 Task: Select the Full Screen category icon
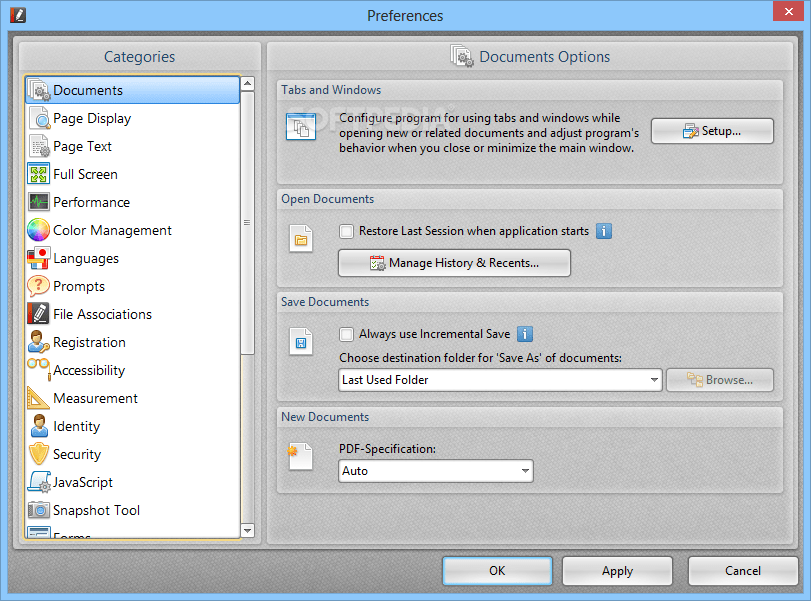pos(38,174)
